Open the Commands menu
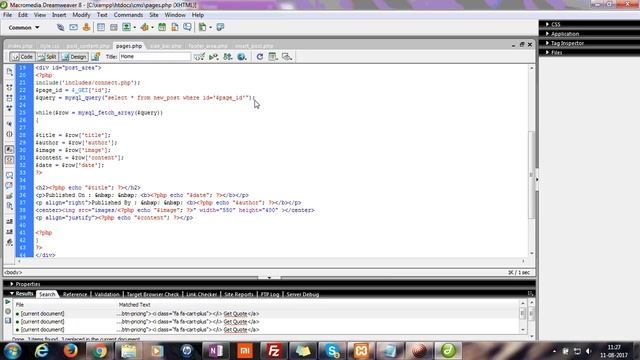The height and width of the screenshot is (360, 640). coord(128,15)
